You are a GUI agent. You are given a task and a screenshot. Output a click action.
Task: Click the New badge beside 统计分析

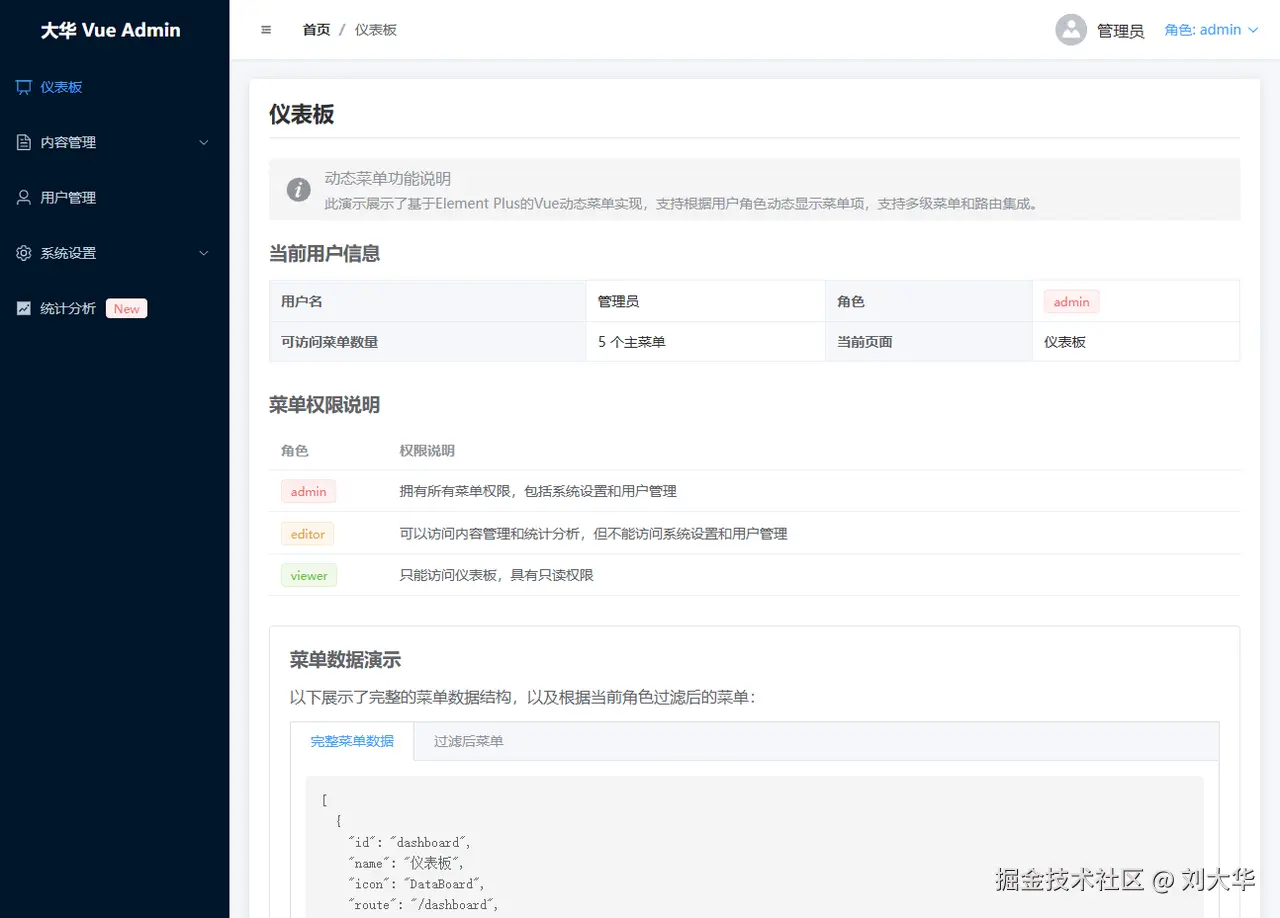tap(126, 308)
